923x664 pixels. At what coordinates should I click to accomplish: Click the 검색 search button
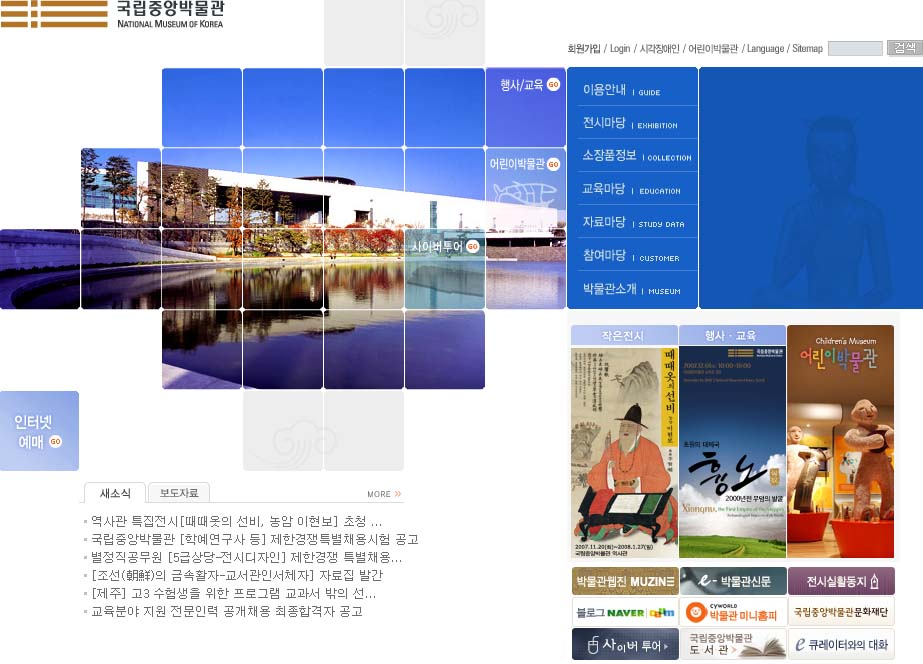(904, 48)
